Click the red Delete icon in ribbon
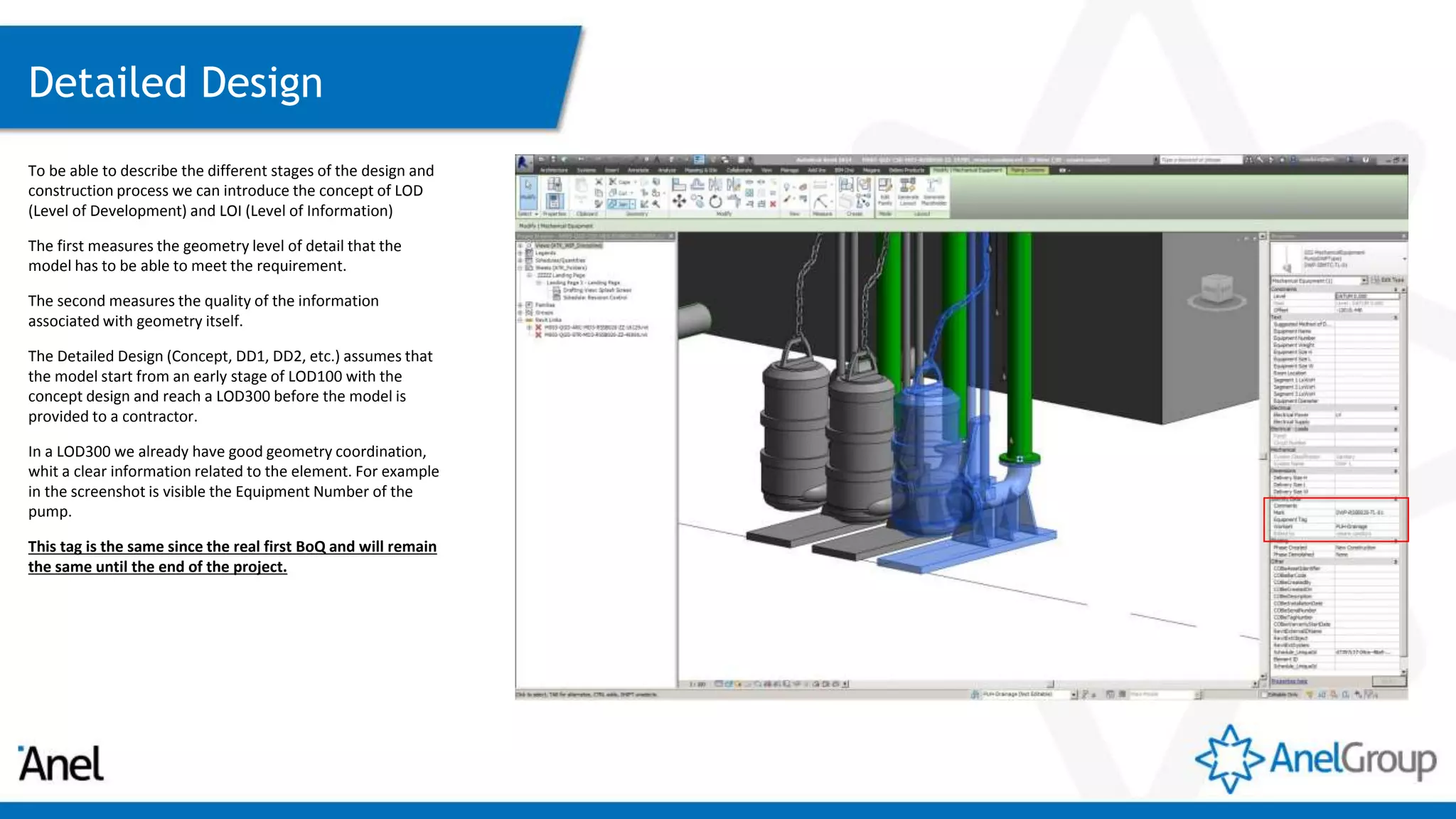Viewport: 1456px width, 819px height. pyautogui.click(x=773, y=204)
